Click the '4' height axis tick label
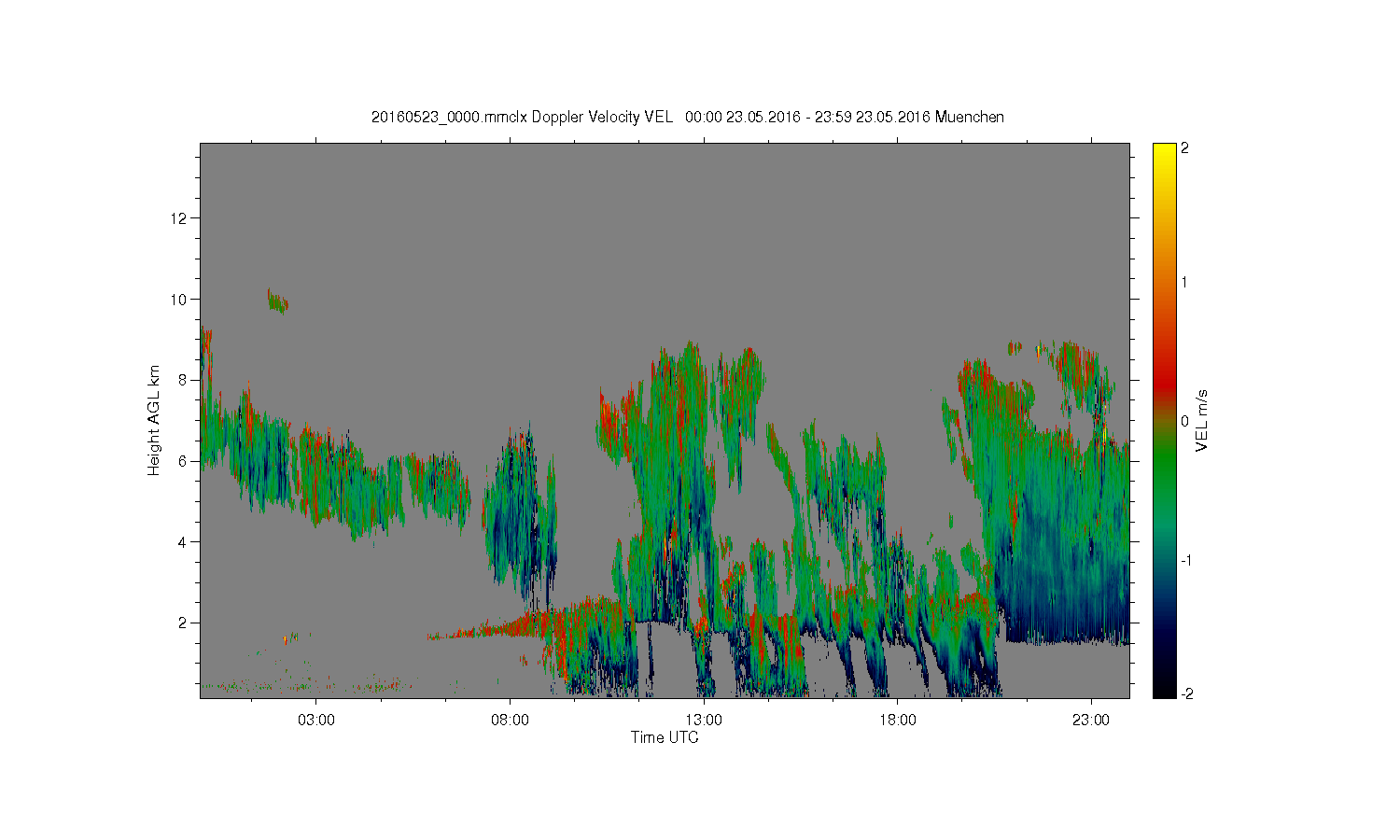The image size is (1400, 840). [185, 542]
